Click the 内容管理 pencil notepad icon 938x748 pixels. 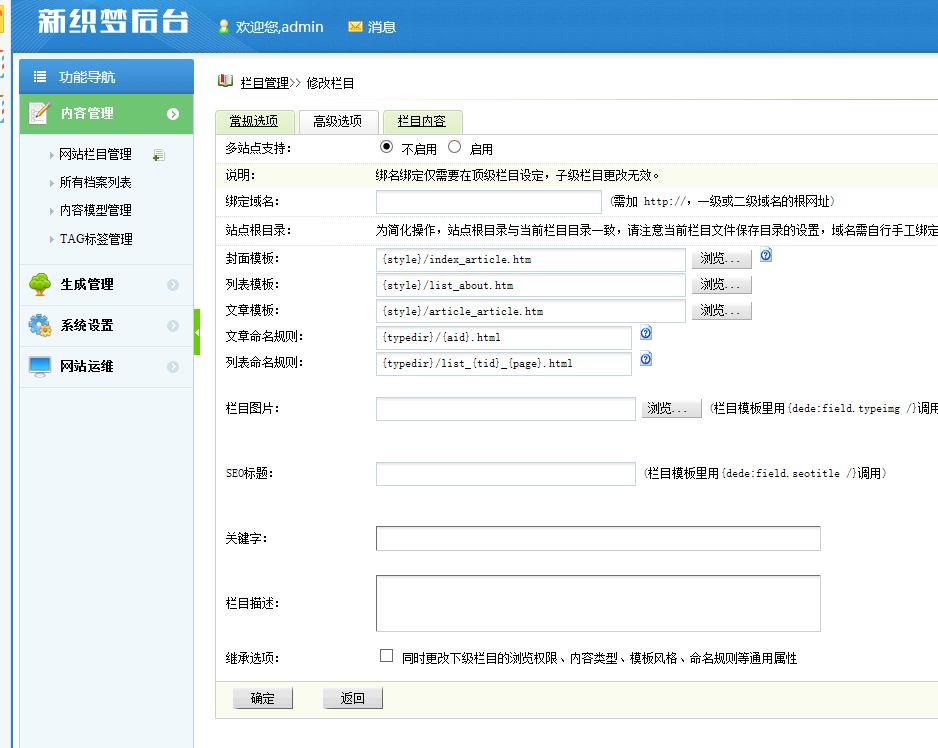(x=39, y=113)
